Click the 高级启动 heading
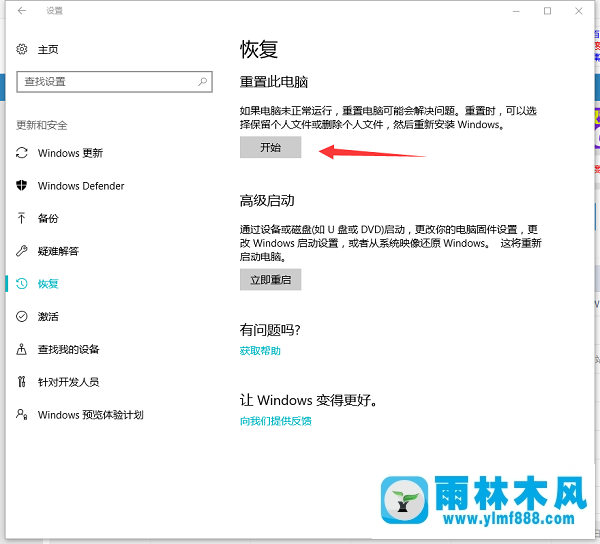Viewport: 600px width, 544px height. point(267,200)
